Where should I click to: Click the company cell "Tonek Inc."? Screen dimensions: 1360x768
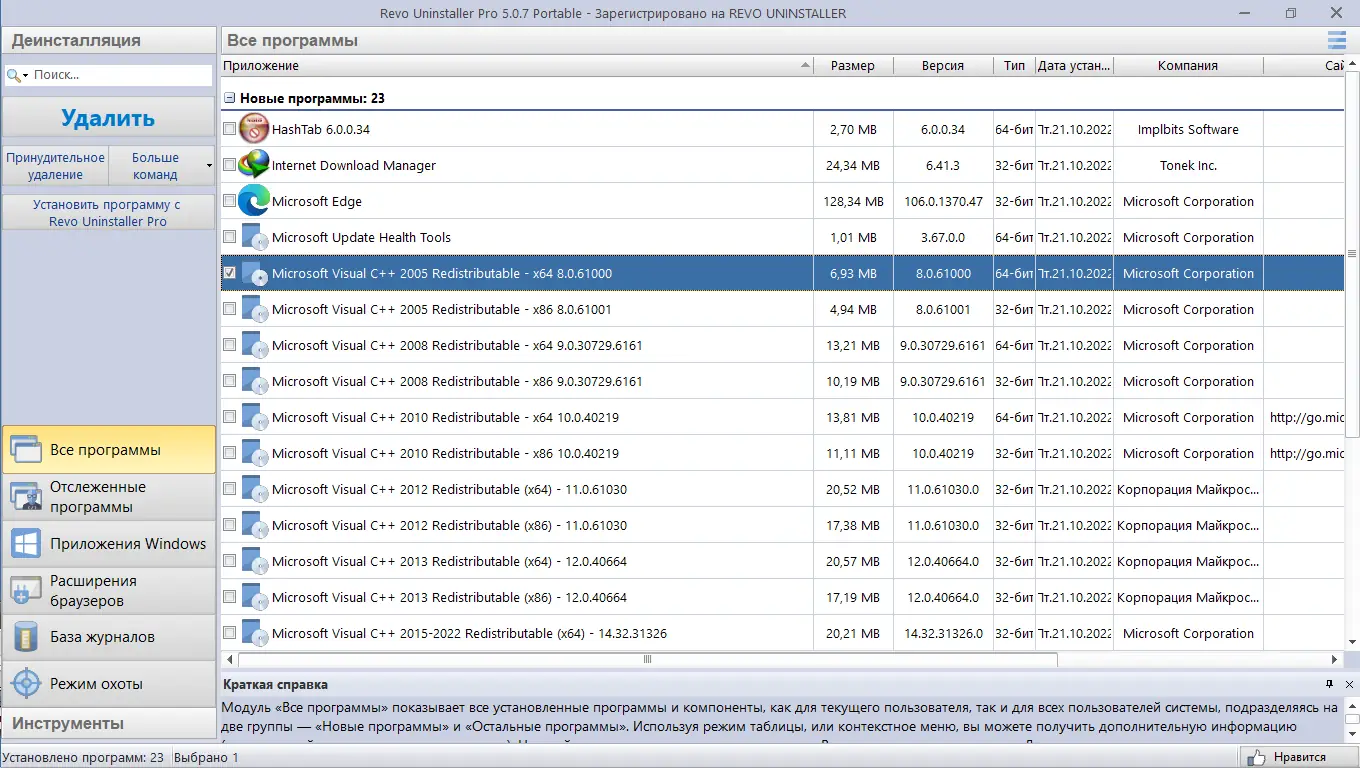click(1188, 165)
